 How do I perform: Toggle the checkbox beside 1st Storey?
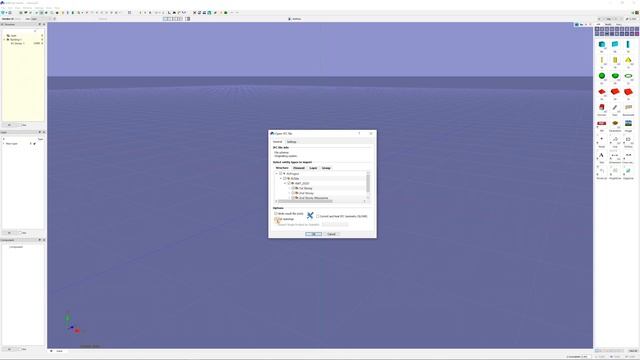pyautogui.click(x=293, y=188)
